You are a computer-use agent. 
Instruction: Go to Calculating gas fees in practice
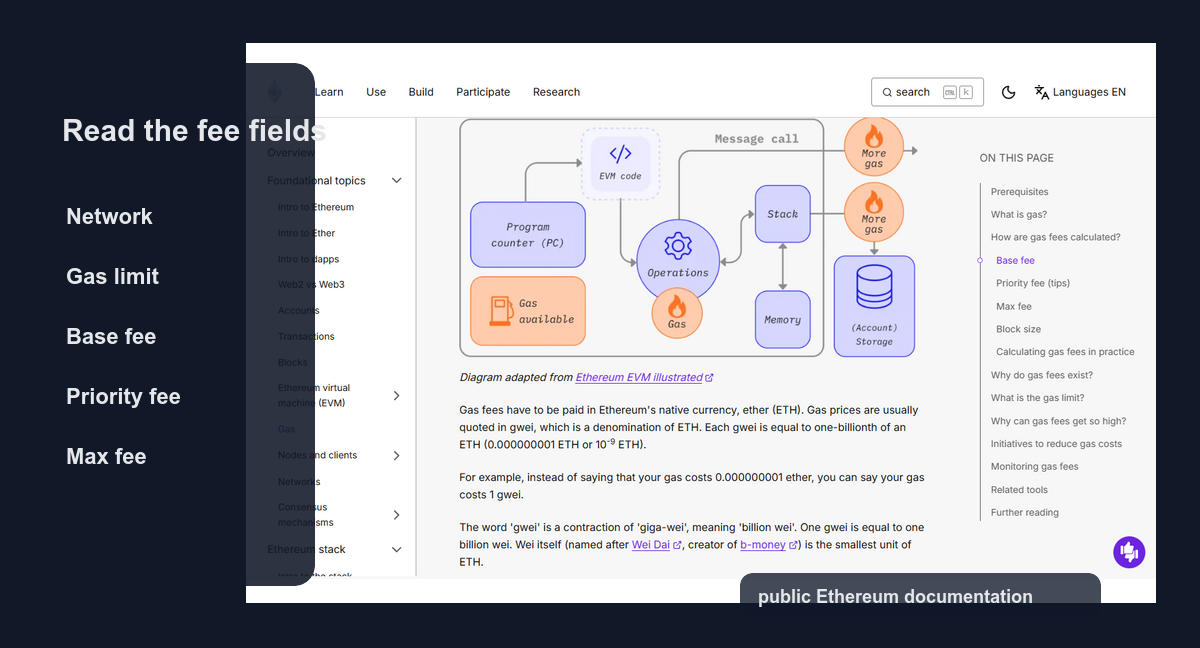tap(1065, 352)
